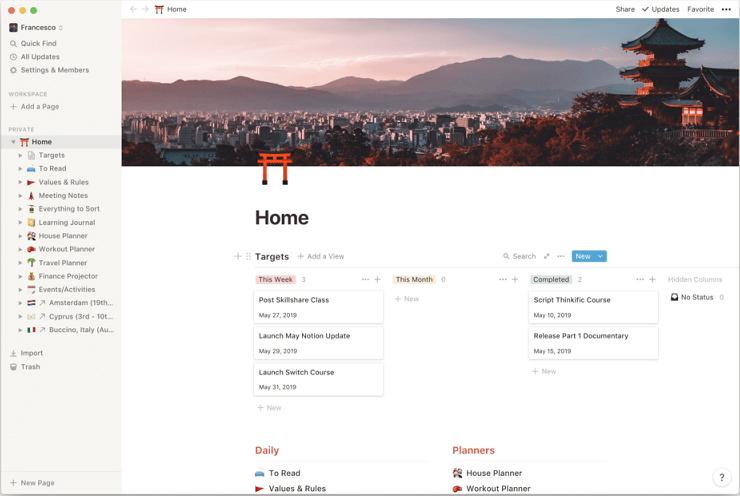This screenshot has width=740, height=496.
Task: Collapse the Home page tree
Action: pos(13,142)
